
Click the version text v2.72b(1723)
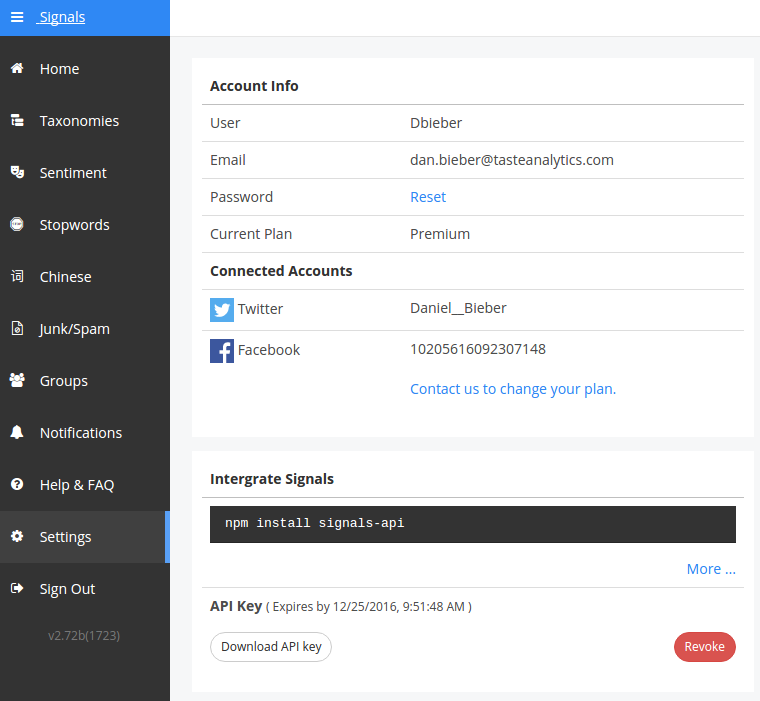coord(84,636)
